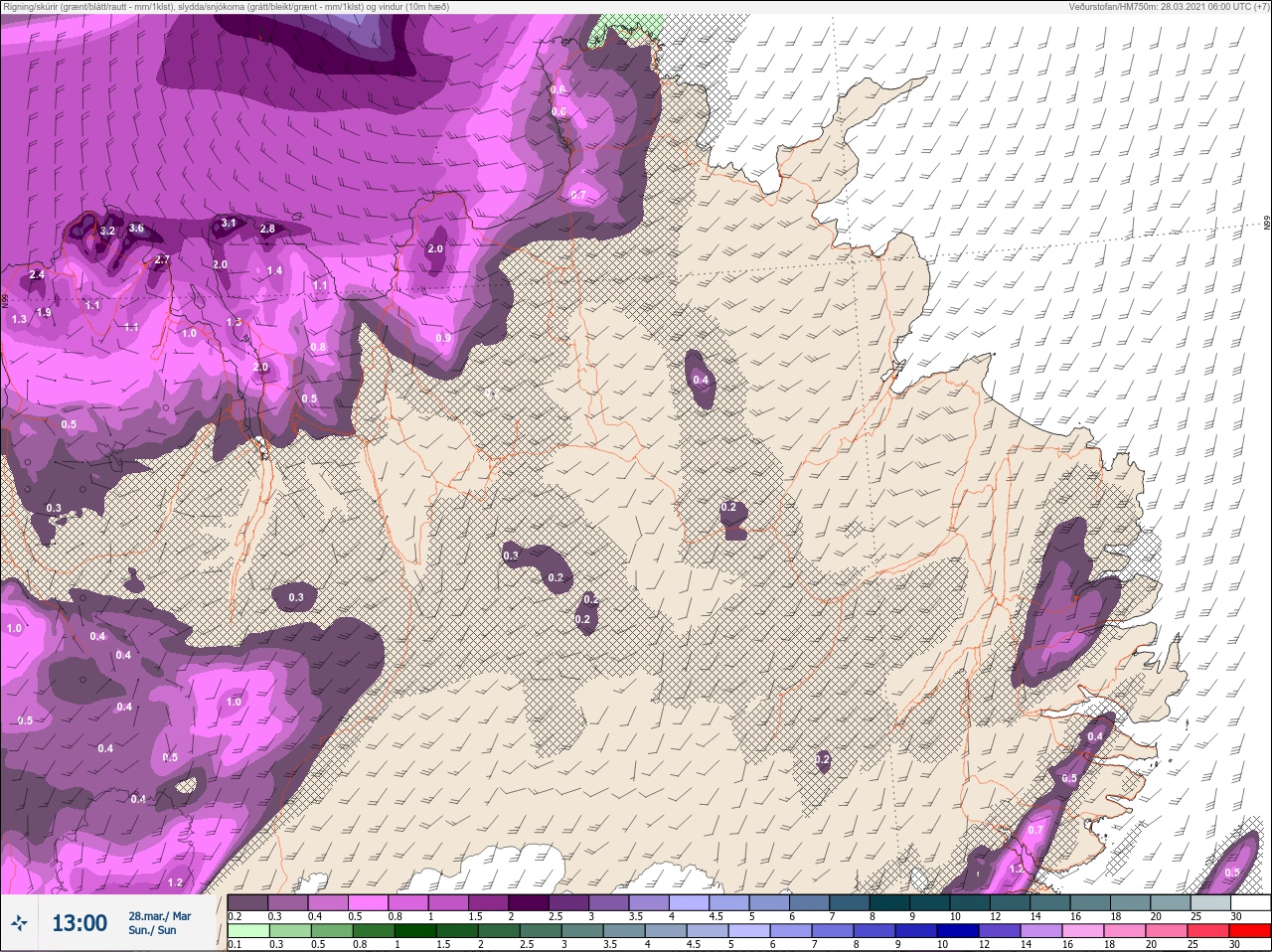1272x952 pixels.
Task: Click the date text '28.mar./ Mar'
Action: (x=159, y=915)
